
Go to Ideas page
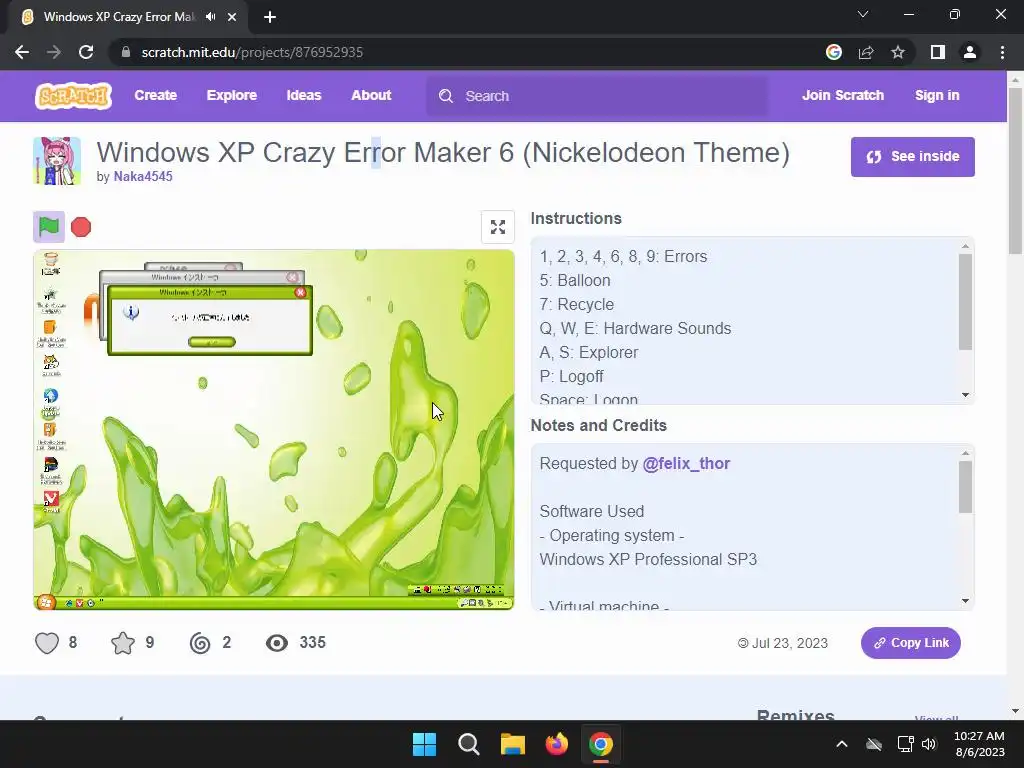click(304, 95)
